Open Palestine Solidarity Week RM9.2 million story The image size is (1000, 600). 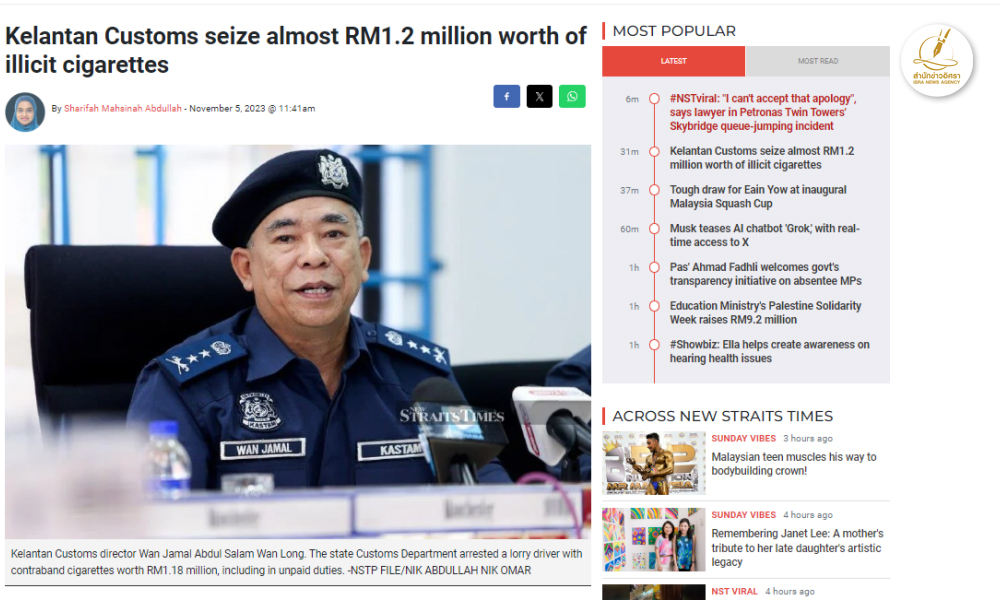pos(765,312)
